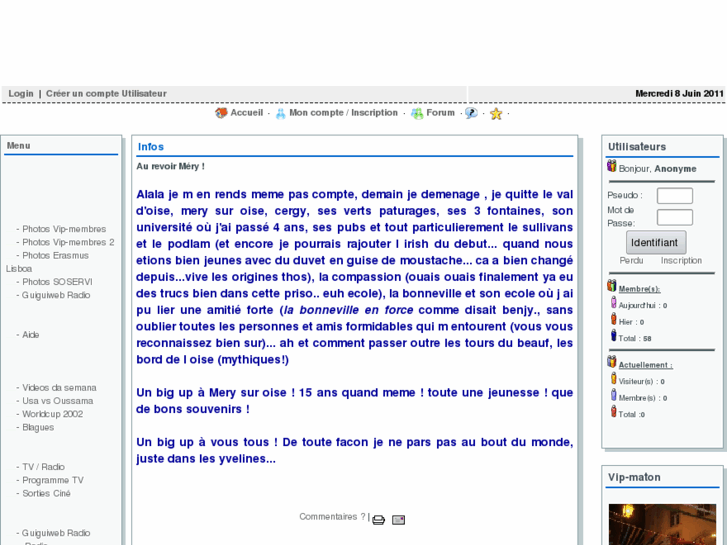Open Worldcup 2002 entry

pyautogui.click(x=53, y=414)
